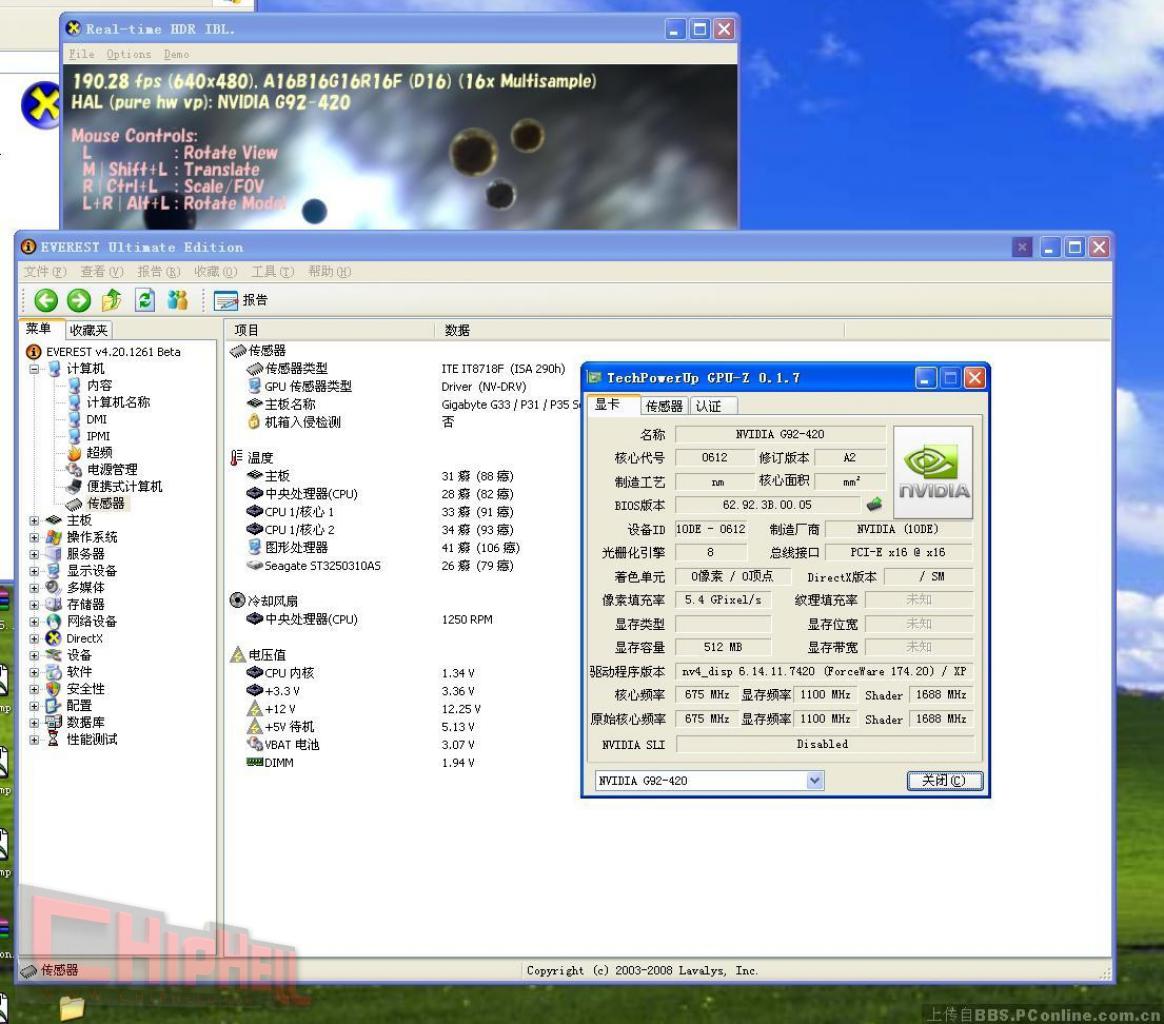This screenshot has width=1164, height=1024.
Task: Click the 配置 tree item icon
Action: click(x=54, y=705)
